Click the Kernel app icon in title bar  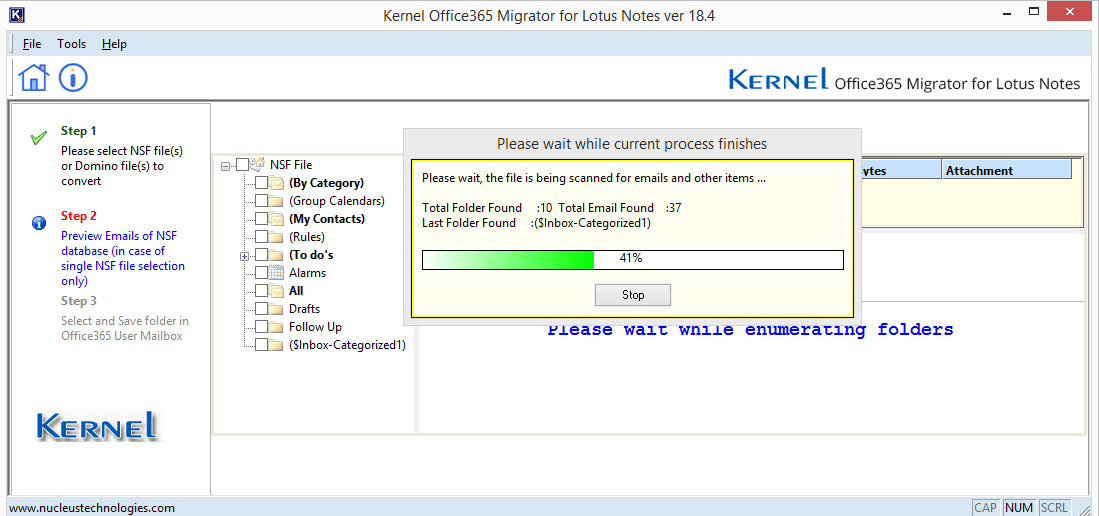pyautogui.click(x=18, y=14)
